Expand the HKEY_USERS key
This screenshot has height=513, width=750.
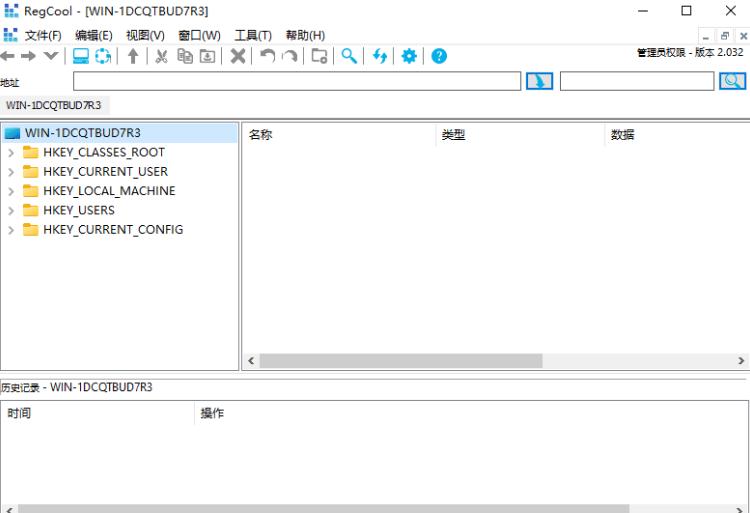[x=11, y=210]
